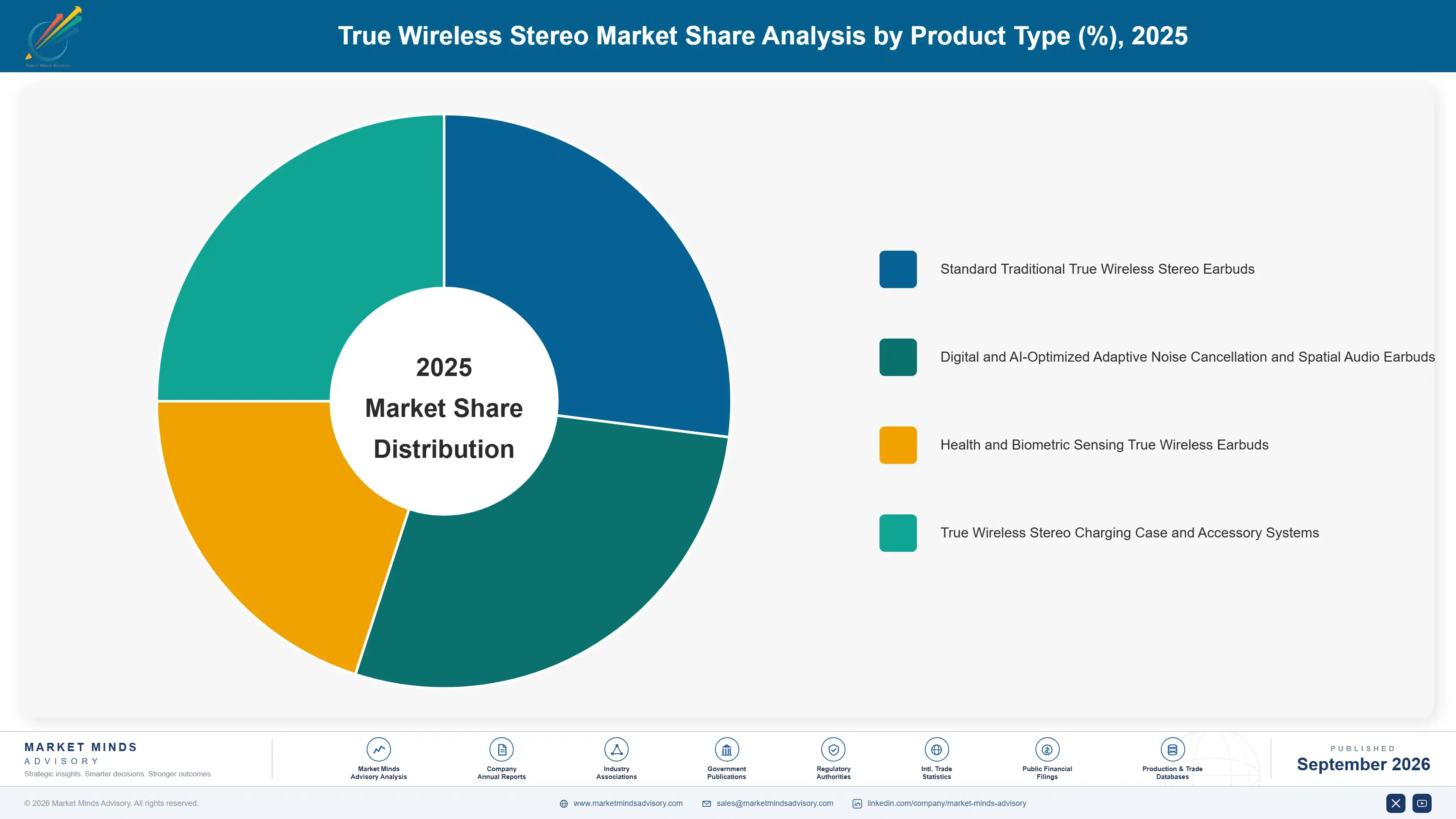This screenshot has height=819, width=1456.
Task: Click orange Health and Biometric legend swatch
Action: click(898, 445)
